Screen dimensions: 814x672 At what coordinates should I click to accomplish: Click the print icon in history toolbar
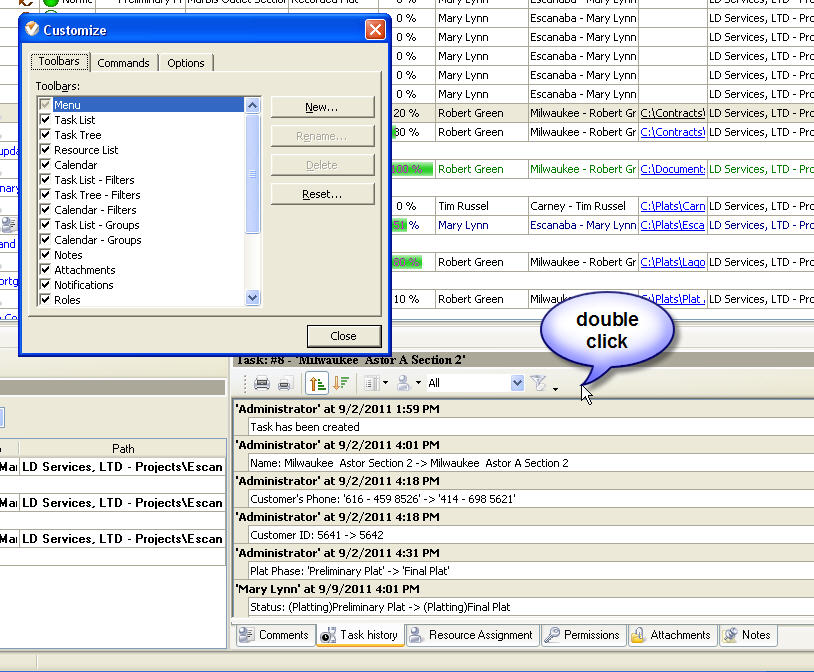coord(261,383)
